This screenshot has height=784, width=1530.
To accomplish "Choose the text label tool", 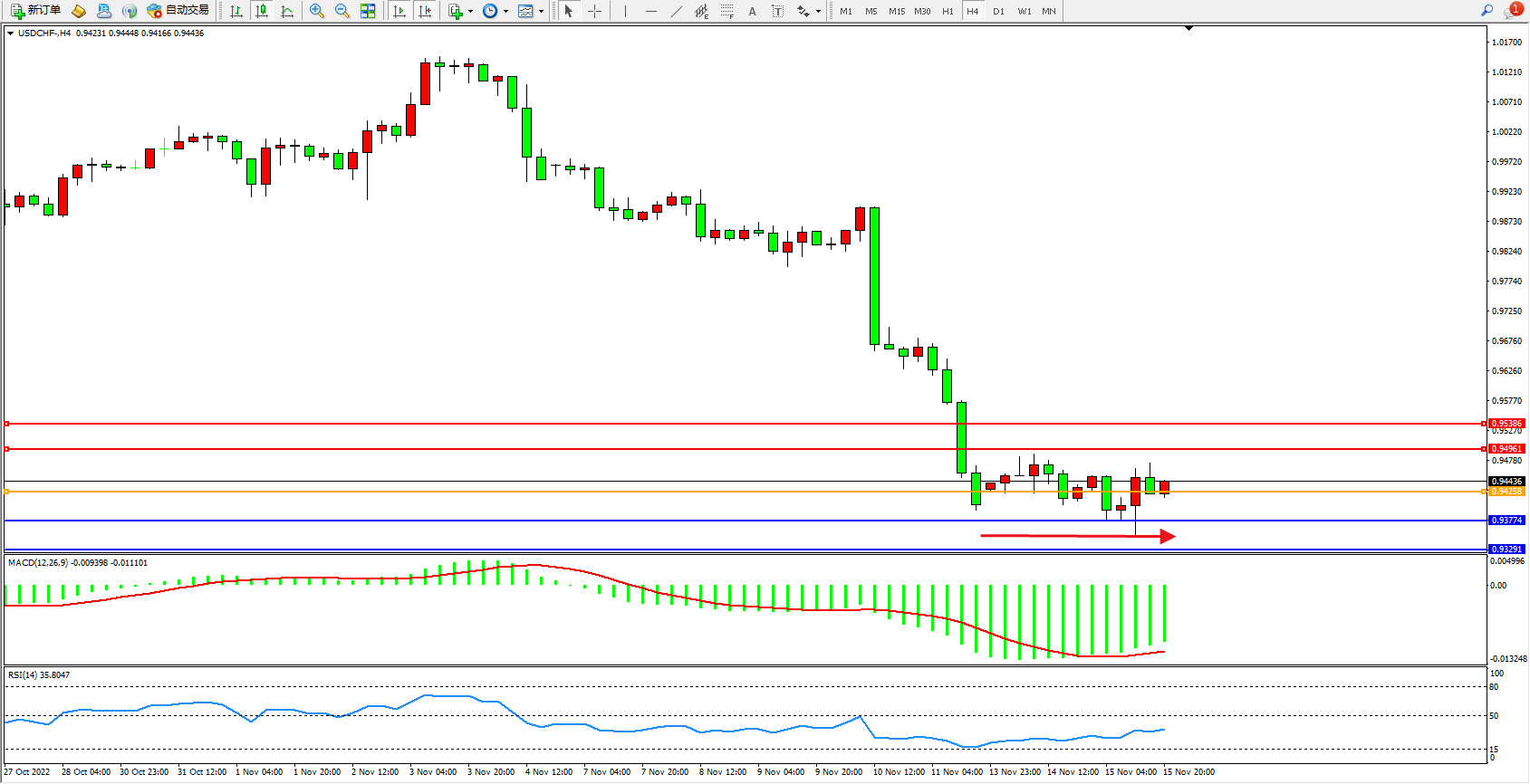I will click(777, 11).
